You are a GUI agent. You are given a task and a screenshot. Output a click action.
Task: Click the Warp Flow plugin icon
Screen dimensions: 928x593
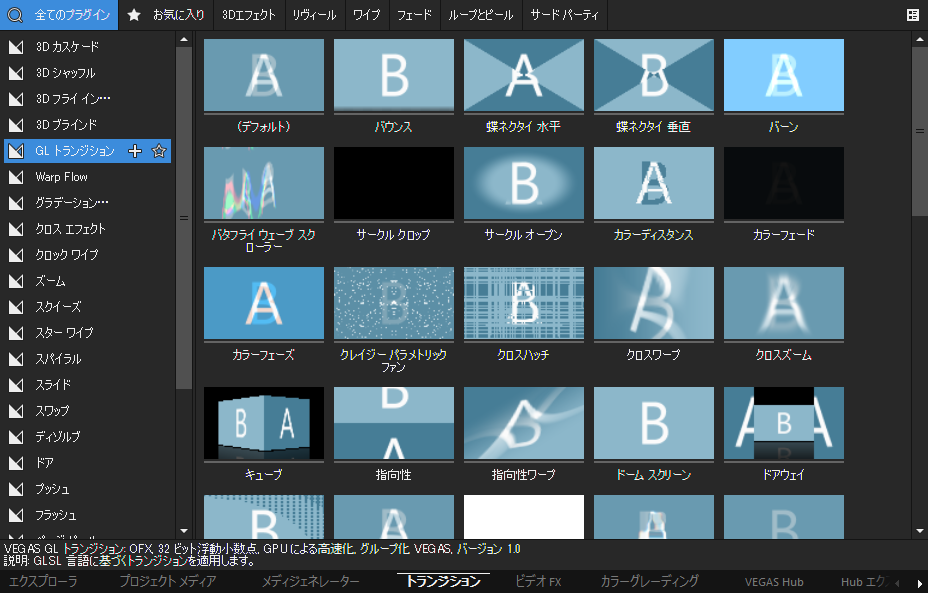coord(15,177)
